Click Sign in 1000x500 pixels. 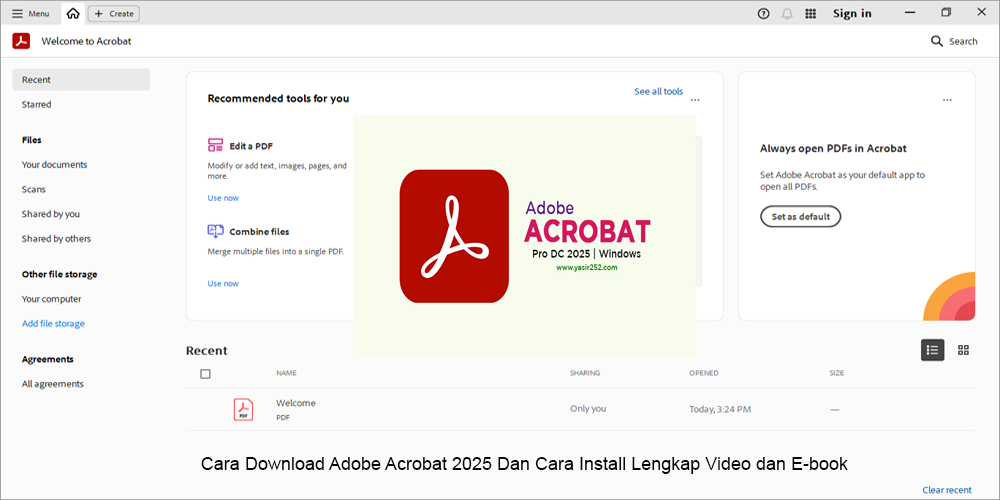point(852,13)
